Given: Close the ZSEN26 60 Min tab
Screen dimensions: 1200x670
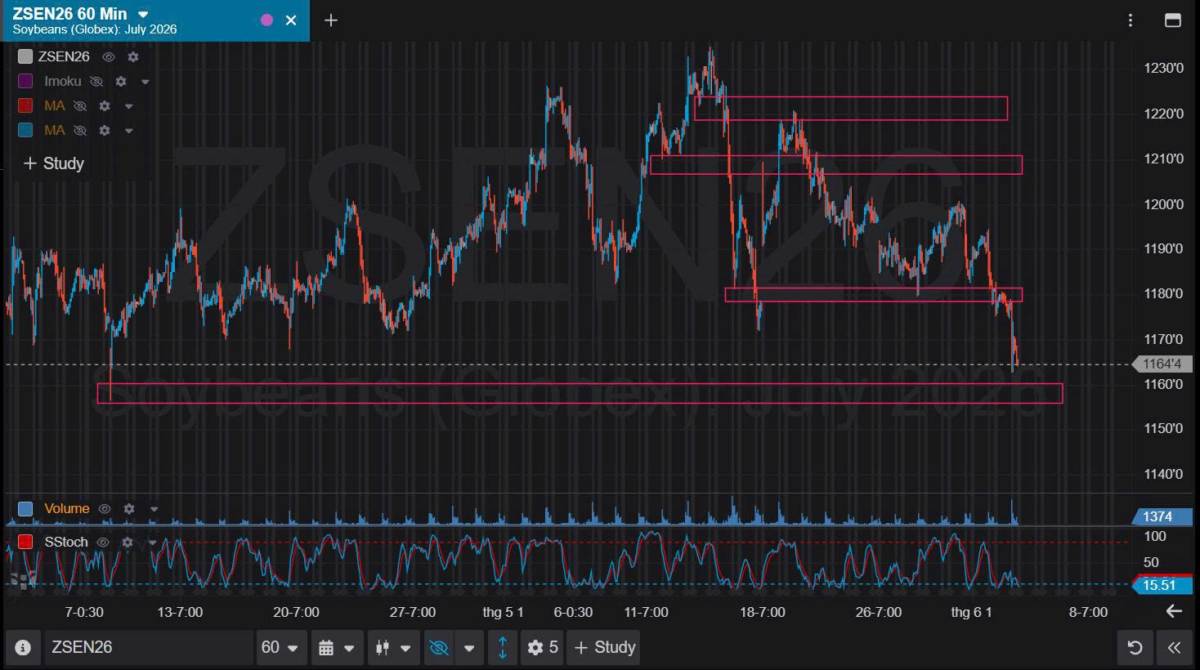Looking at the screenshot, I should point(291,20).
